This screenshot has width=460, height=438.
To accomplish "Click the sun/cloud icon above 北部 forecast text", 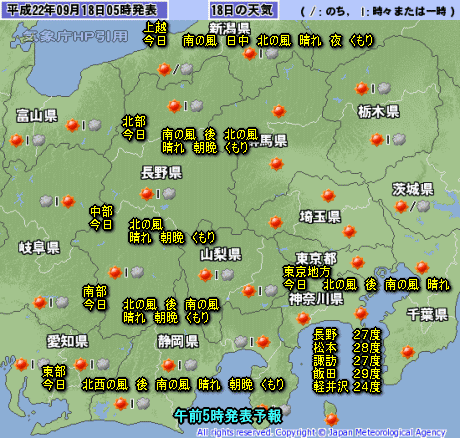I will click(185, 106).
